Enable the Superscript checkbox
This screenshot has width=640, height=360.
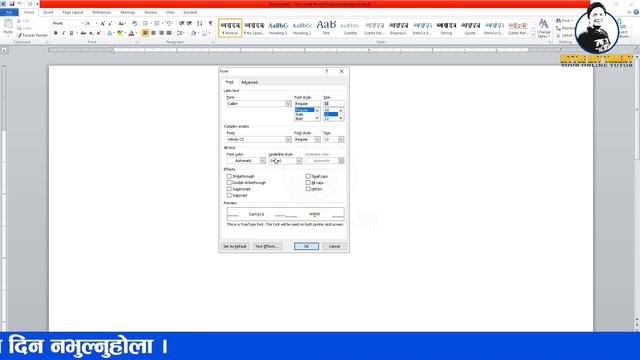[229, 189]
